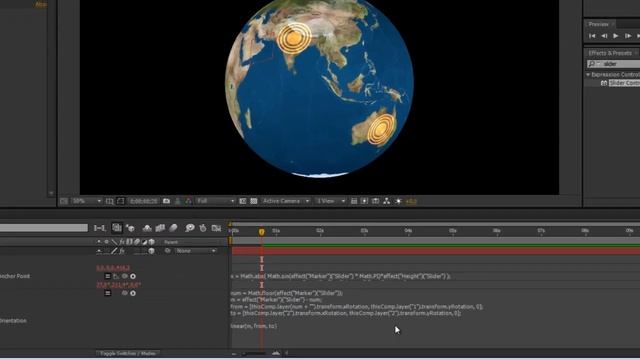This screenshot has width=640, height=360.
Task: Toggle the layer's fx effects switch
Action: (x=122, y=251)
